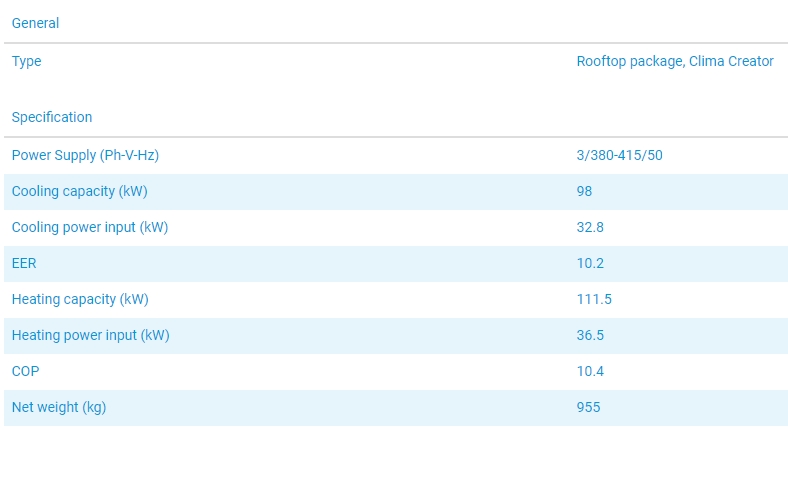Select the Cooling capacity (kW) label
The height and width of the screenshot is (501, 788).
point(79,191)
